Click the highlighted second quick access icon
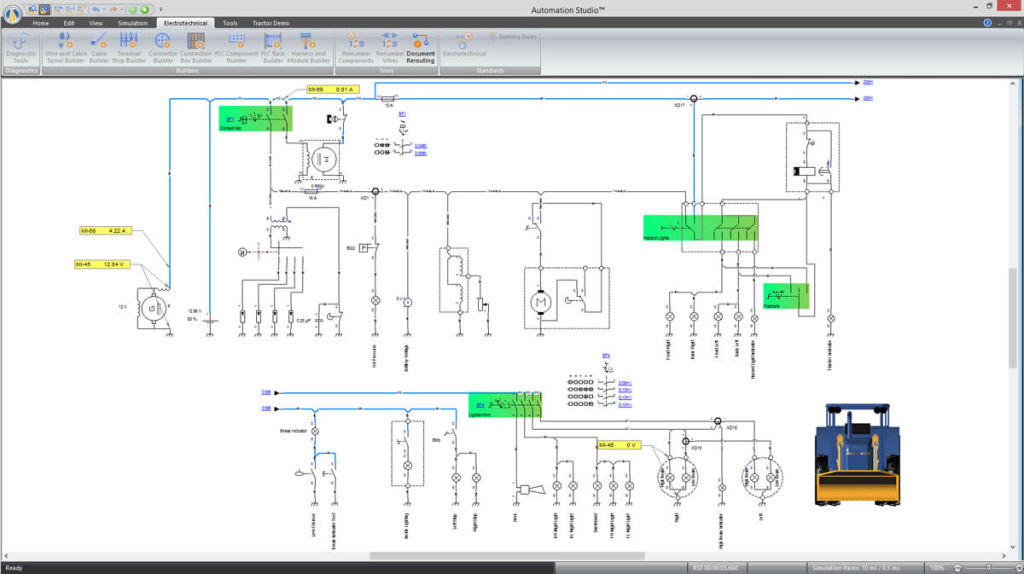The image size is (1024, 574). [44, 9]
